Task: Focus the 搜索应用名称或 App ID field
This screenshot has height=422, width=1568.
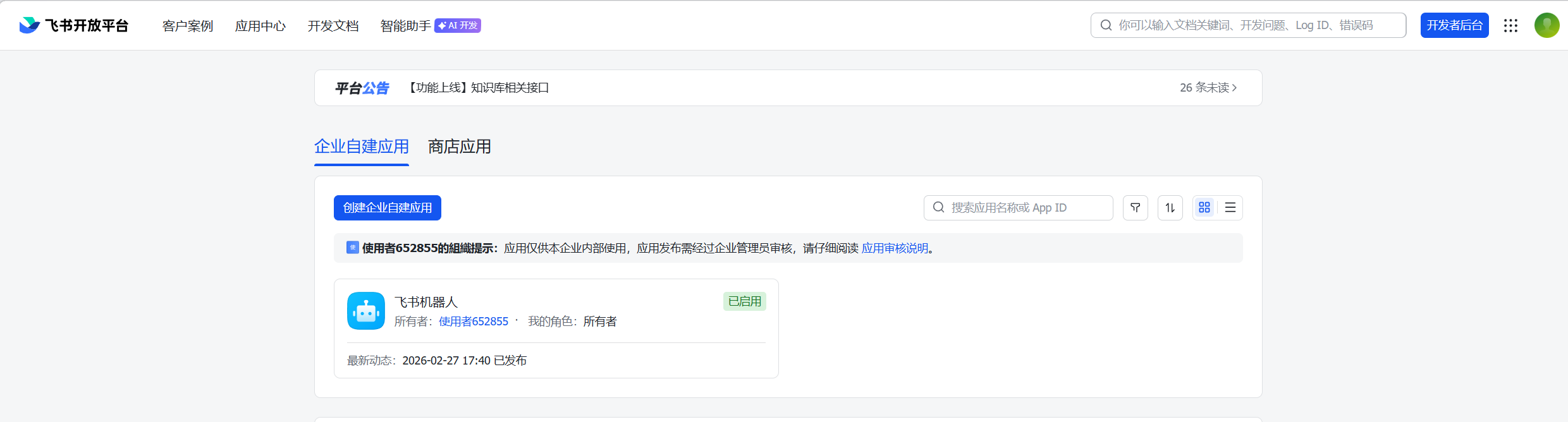Action: pos(1018,208)
